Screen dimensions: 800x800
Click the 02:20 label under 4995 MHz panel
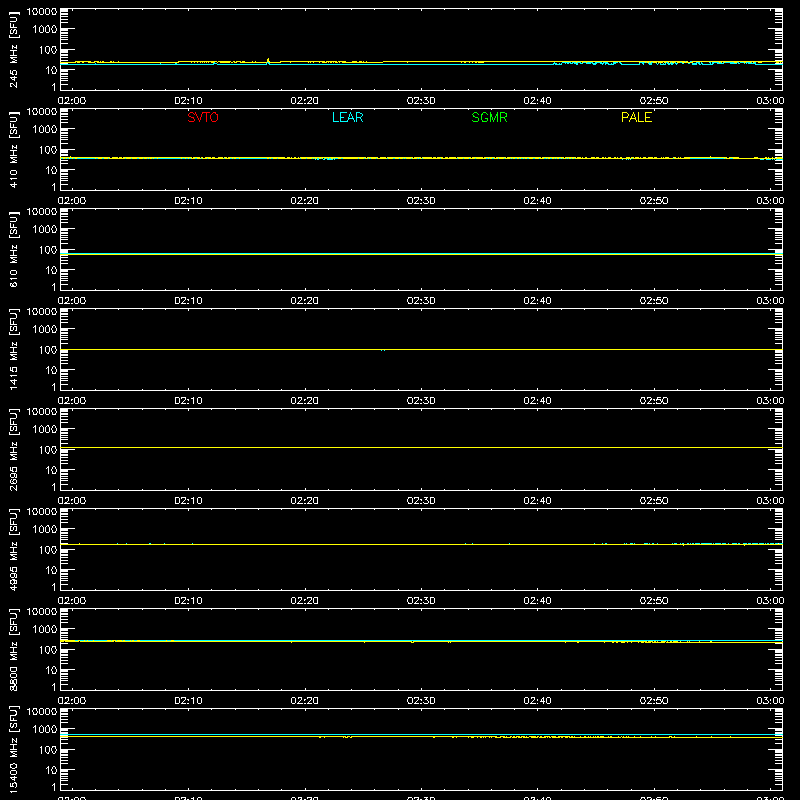[x=305, y=601]
